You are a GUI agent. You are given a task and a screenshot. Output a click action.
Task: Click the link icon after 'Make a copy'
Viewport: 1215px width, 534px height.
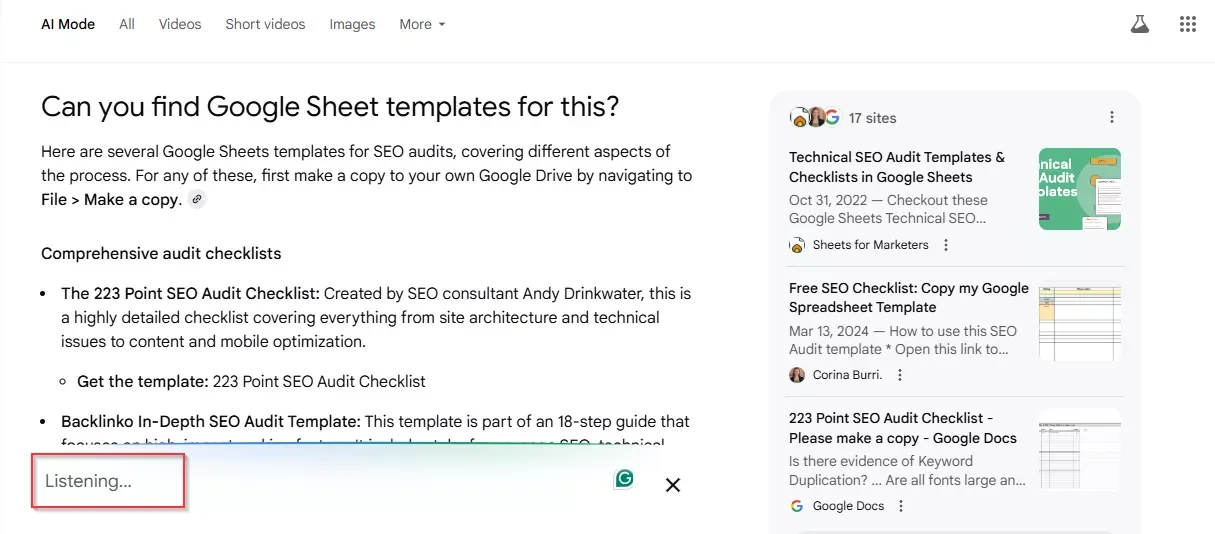(197, 199)
